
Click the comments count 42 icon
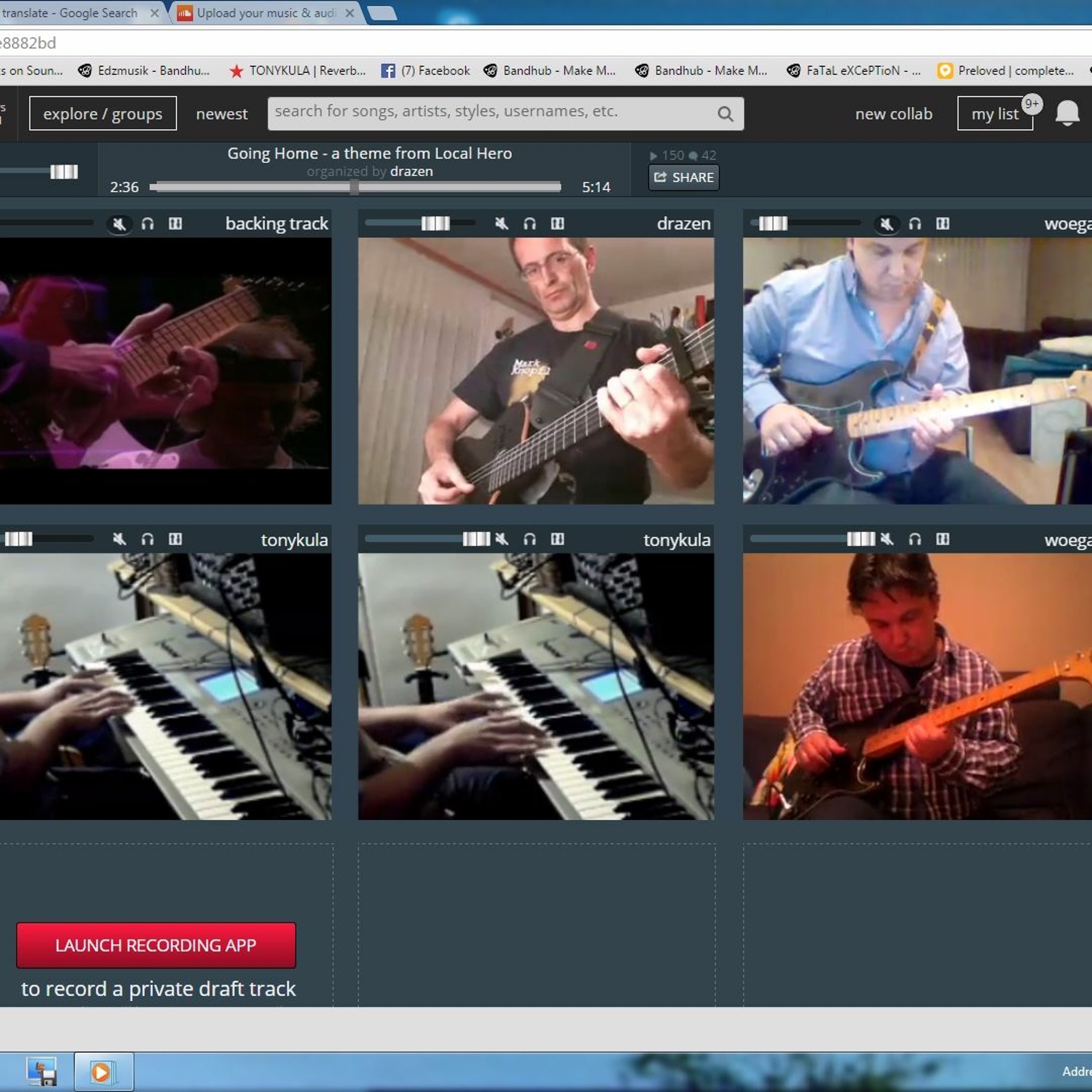(x=693, y=155)
